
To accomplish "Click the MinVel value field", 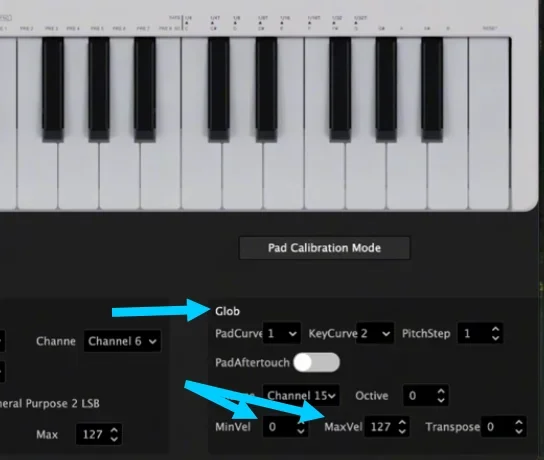I will click(285, 427).
